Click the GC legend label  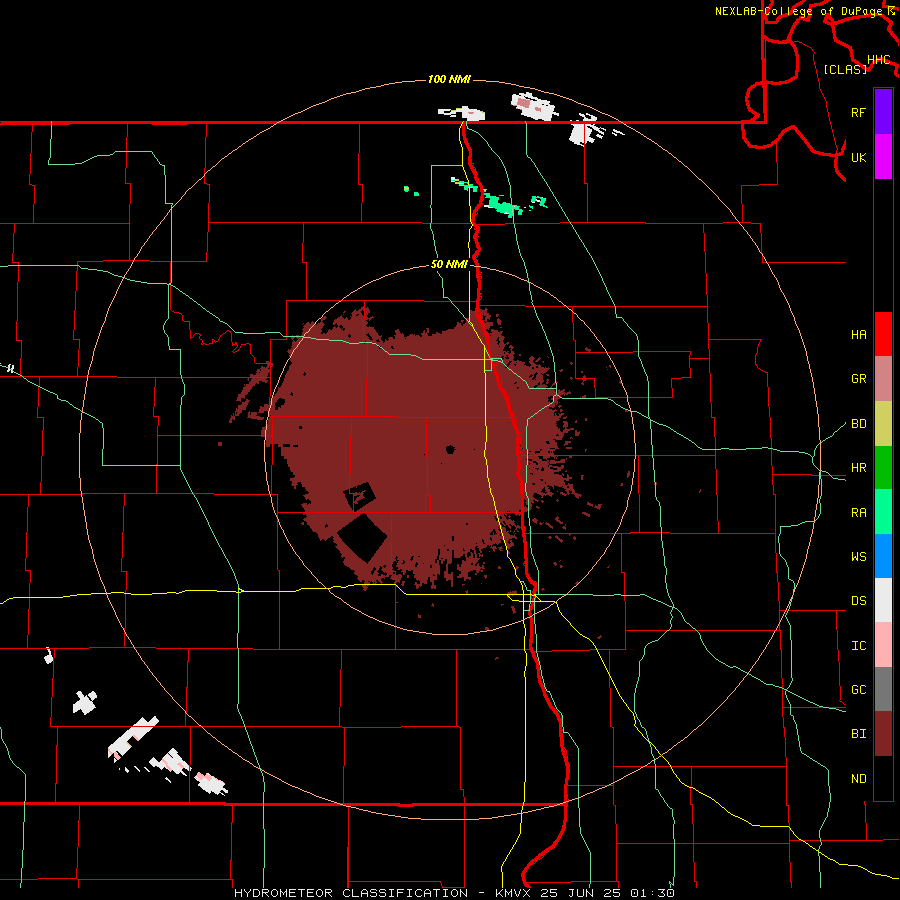[x=858, y=690]
